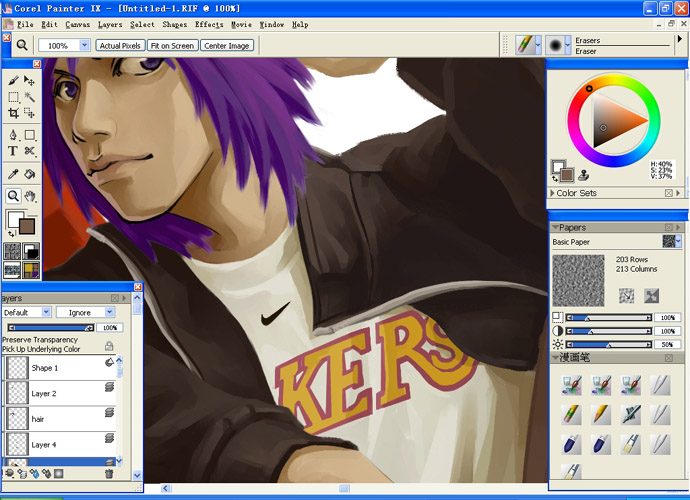Select the Crop tool
The width and height of the screenshot is (690, 500).
[13, 113]
